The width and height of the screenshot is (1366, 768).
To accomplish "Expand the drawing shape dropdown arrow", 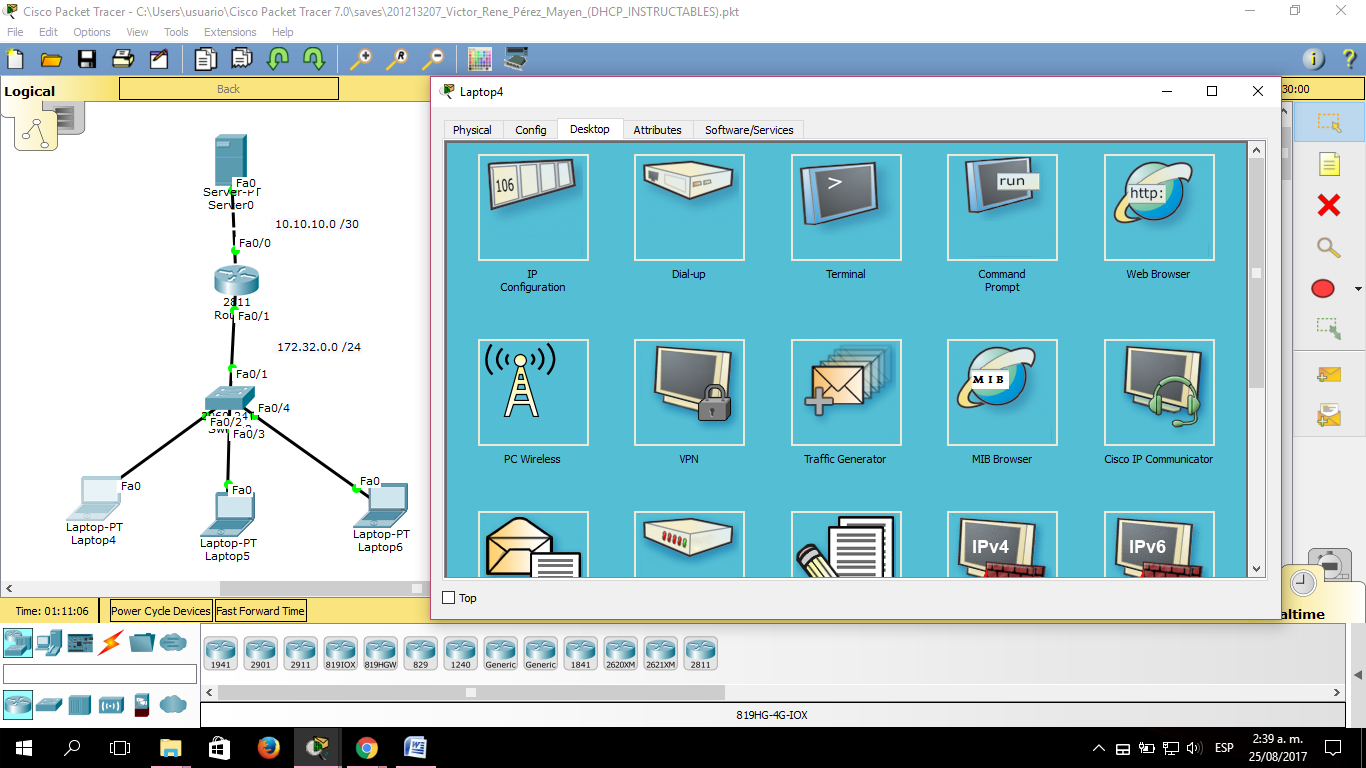I will pyautogui.click(x=1357, y=289).
